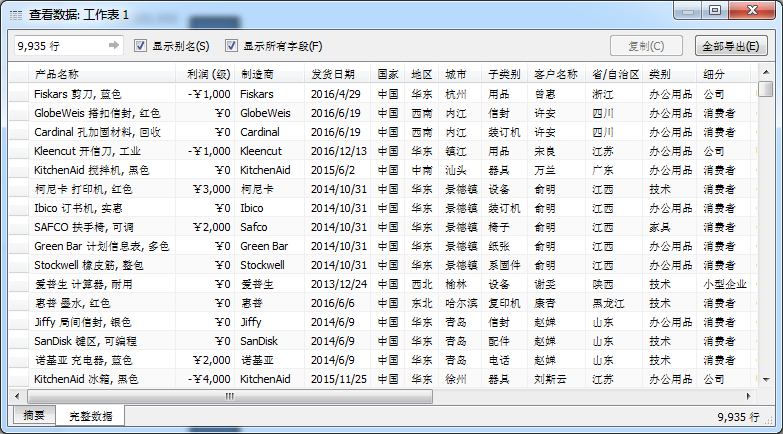Click the 子类别 column header
The width and height of the screenshot is (783, 434).
pos(504,74)
